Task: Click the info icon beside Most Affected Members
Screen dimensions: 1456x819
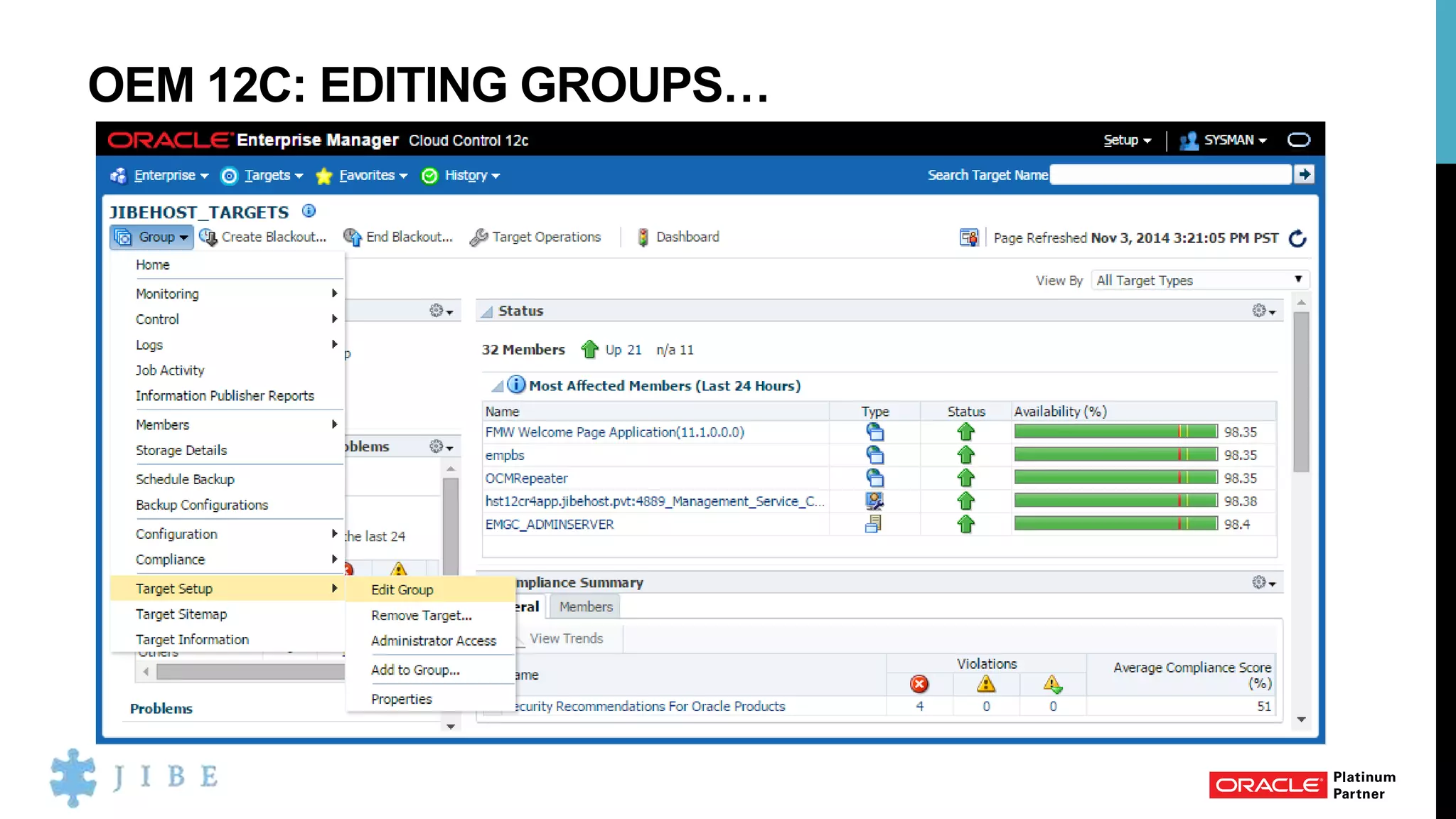Action: 516,385
